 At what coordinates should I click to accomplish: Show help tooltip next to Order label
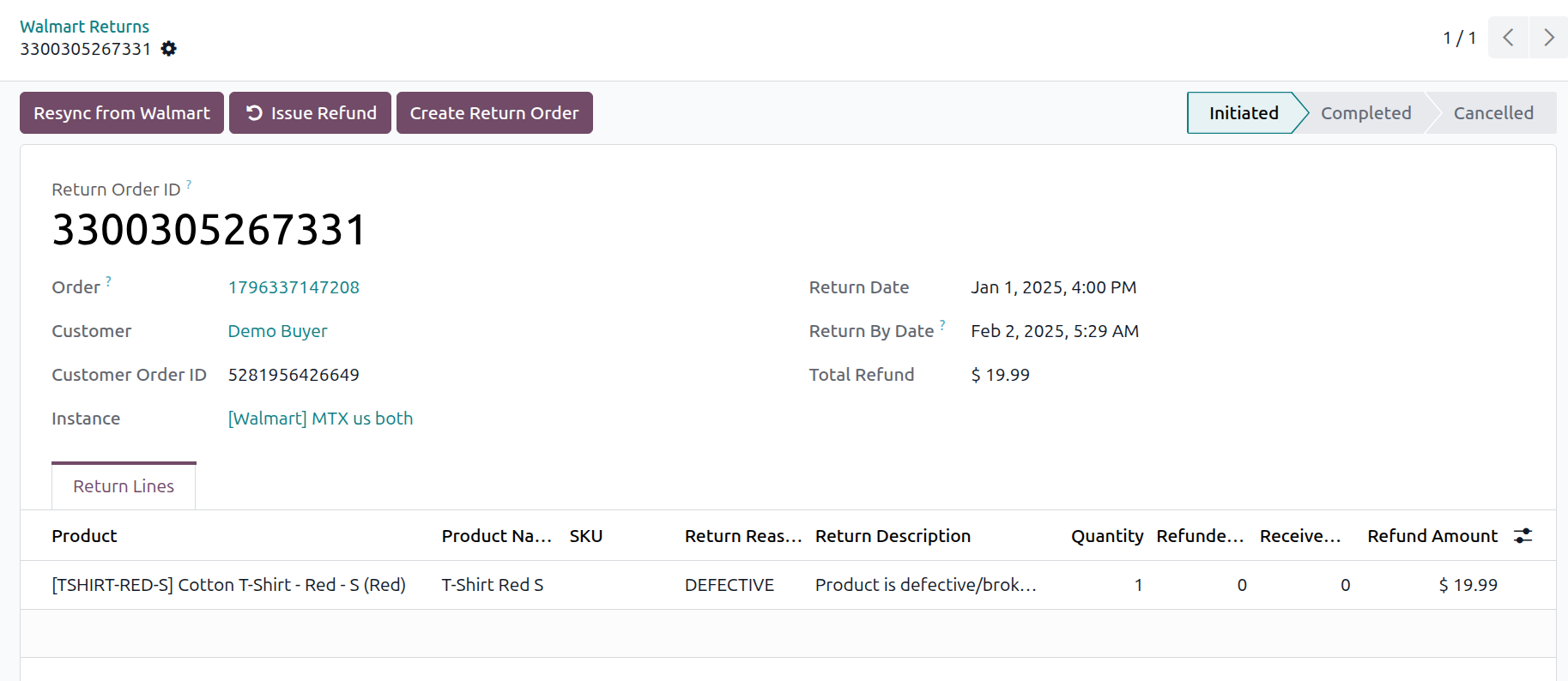[108, 280]
